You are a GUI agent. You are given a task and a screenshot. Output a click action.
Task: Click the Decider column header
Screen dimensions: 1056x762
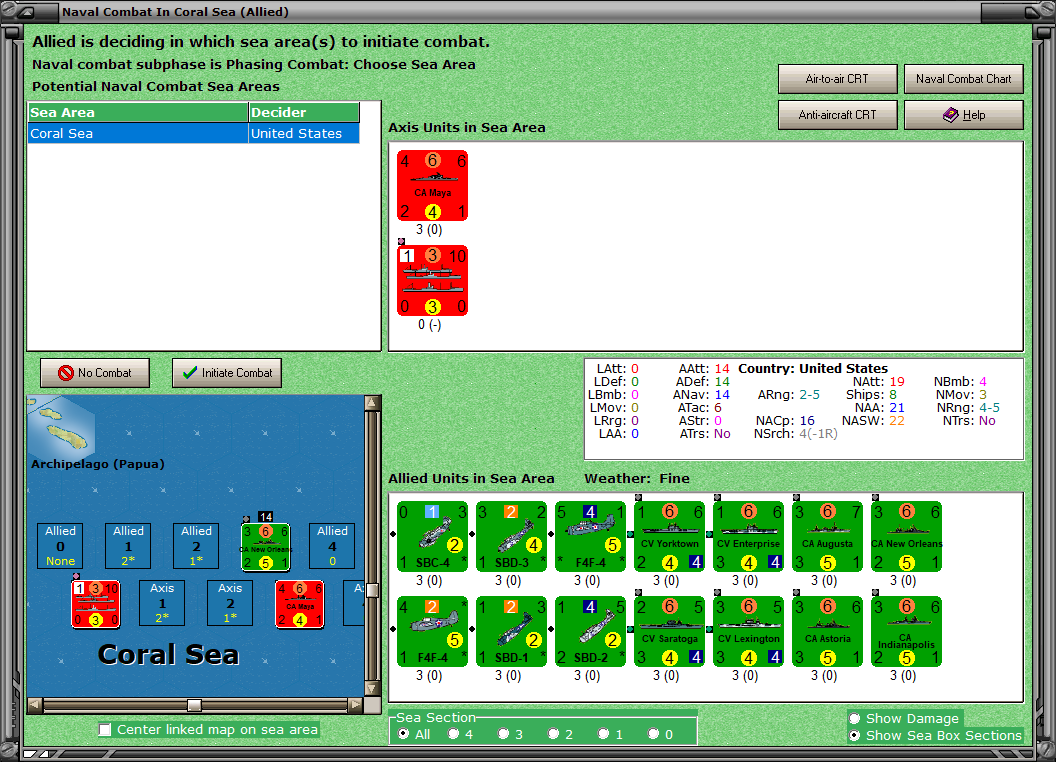[304, 113]
